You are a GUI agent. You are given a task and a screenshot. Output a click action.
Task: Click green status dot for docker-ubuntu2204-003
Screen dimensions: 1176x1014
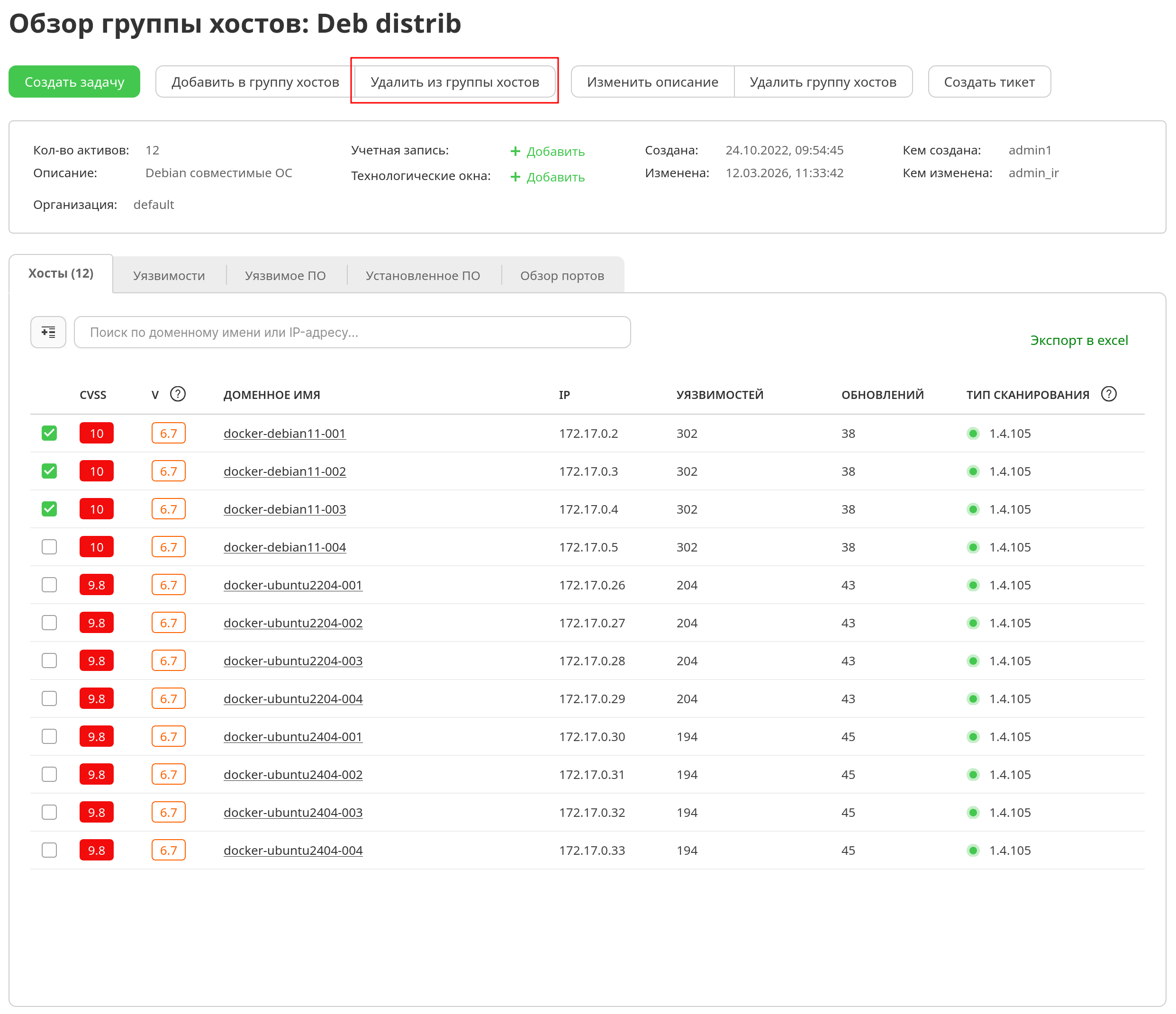tap(973, 661)
